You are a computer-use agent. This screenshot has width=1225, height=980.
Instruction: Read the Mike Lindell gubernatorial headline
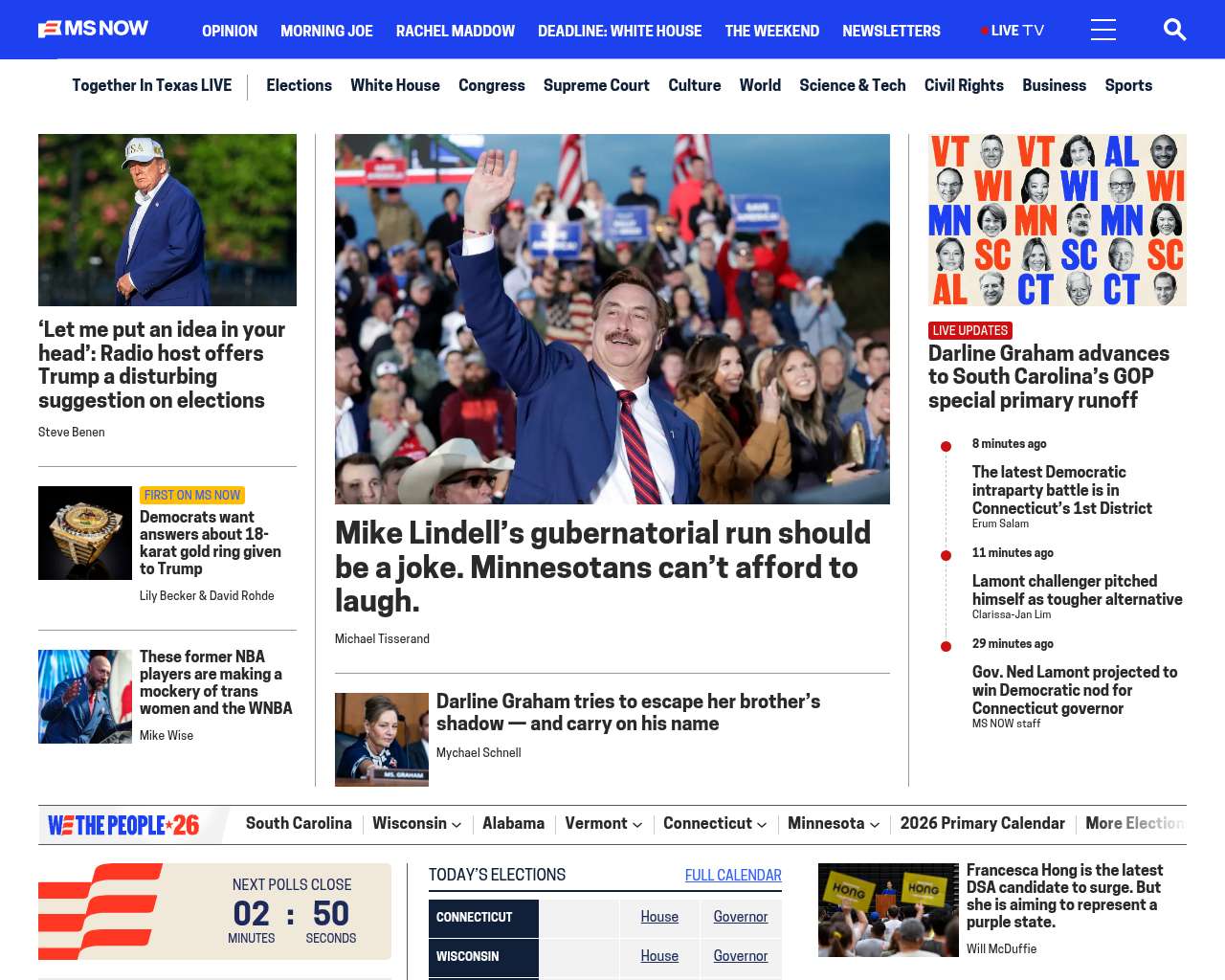(603, 567)
